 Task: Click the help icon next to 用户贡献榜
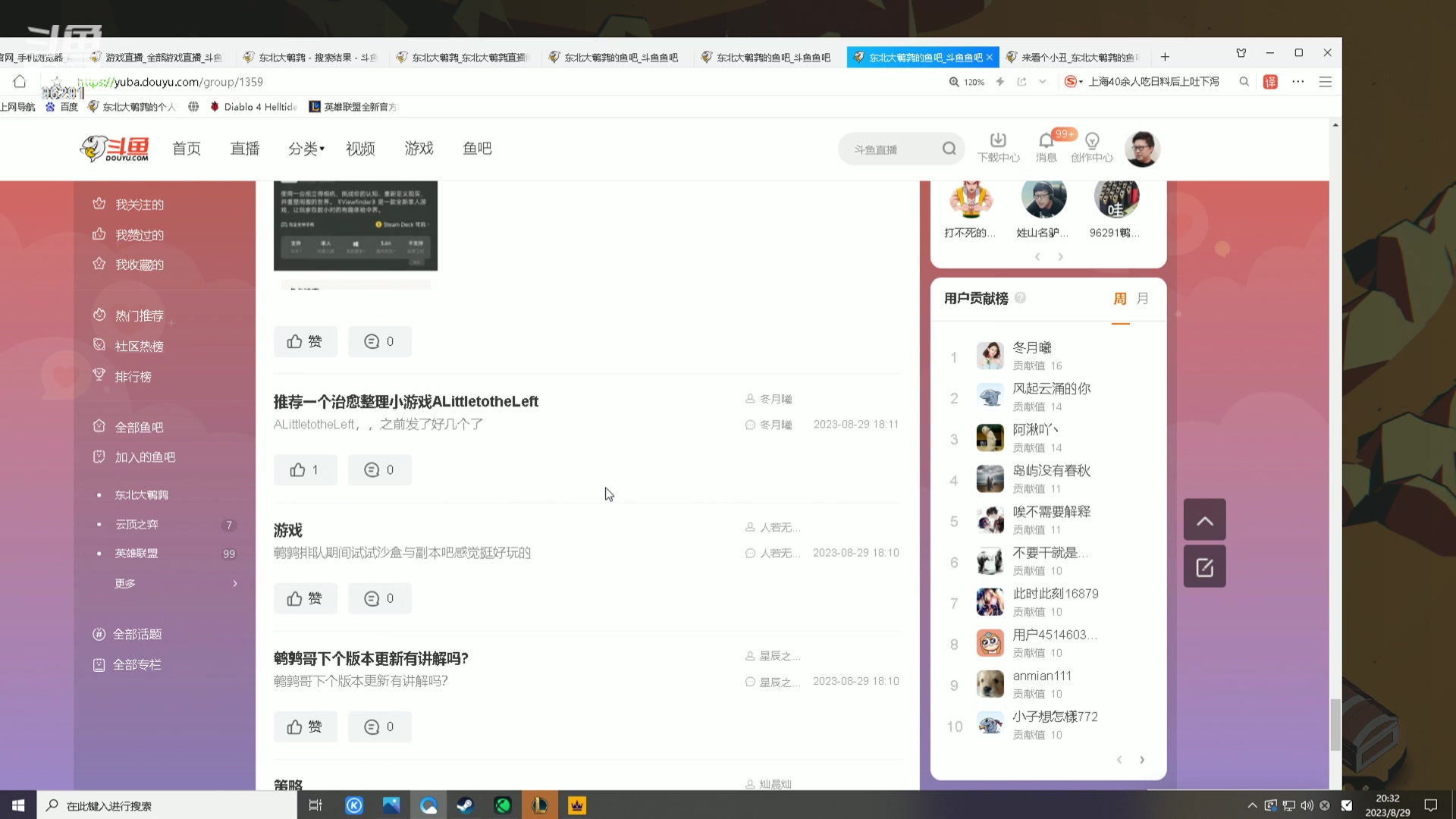coord(1021,298)
